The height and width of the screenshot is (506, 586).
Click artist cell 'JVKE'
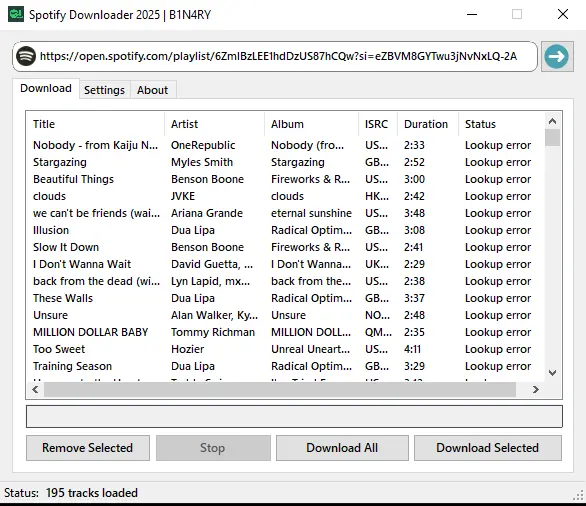[183, 196]
